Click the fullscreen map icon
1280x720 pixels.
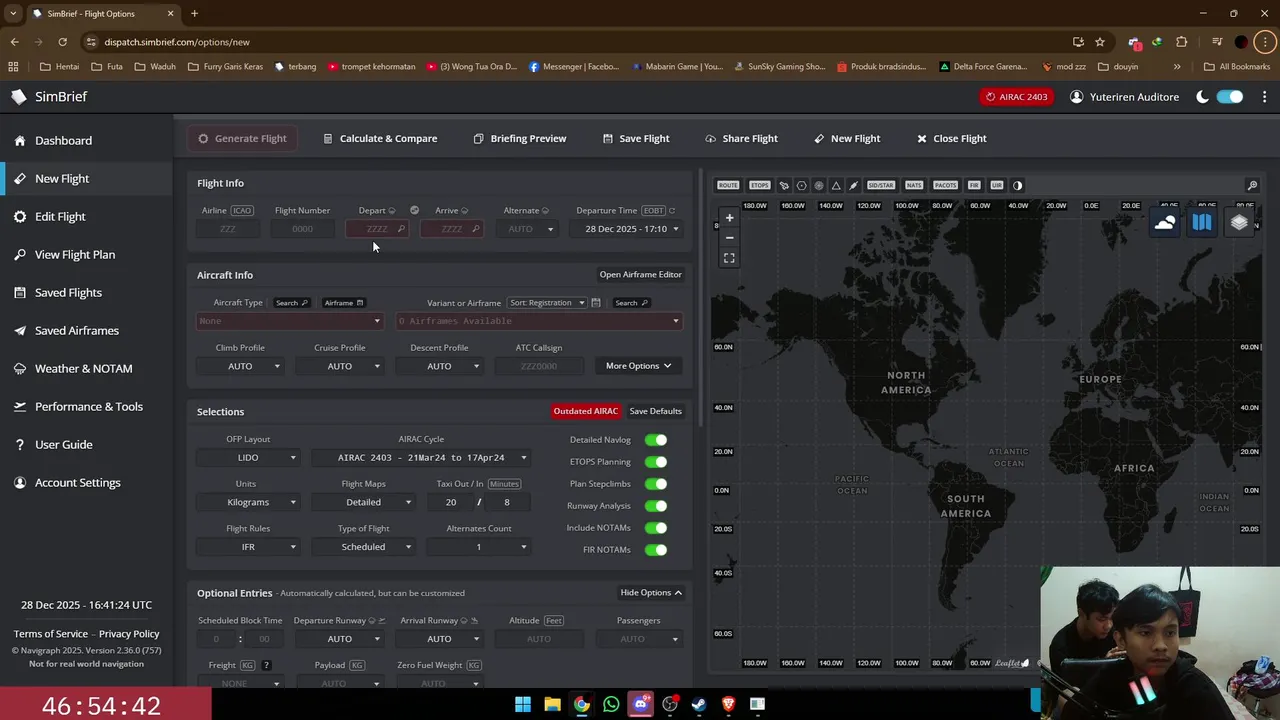pyautogui.click(x=729, y=258)
